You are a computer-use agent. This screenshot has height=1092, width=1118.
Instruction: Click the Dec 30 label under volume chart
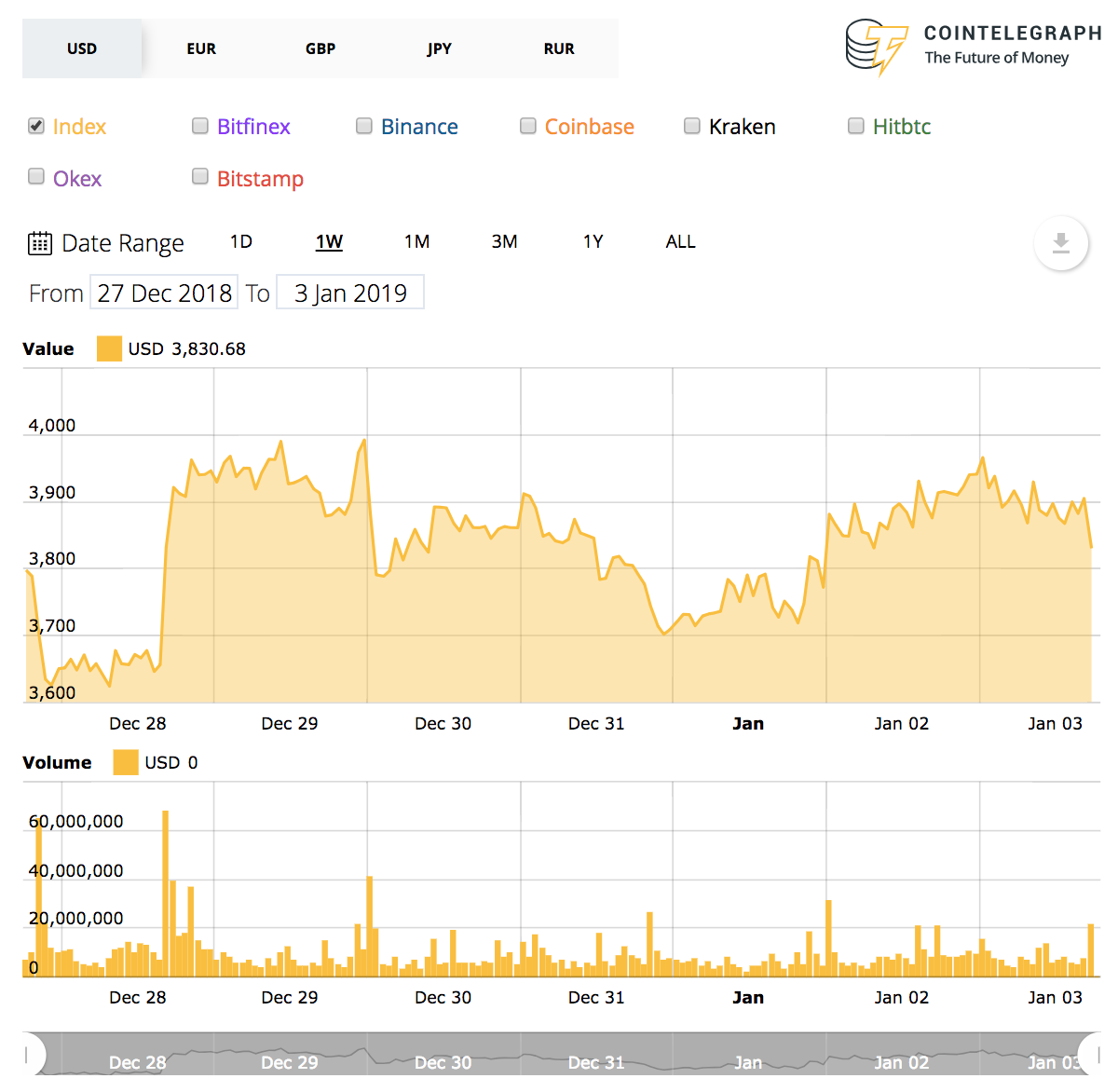click(443, 997)
